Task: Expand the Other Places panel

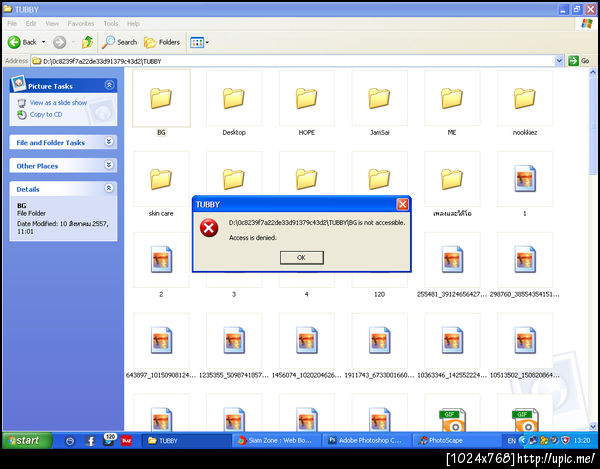Action: coord(109,165)
